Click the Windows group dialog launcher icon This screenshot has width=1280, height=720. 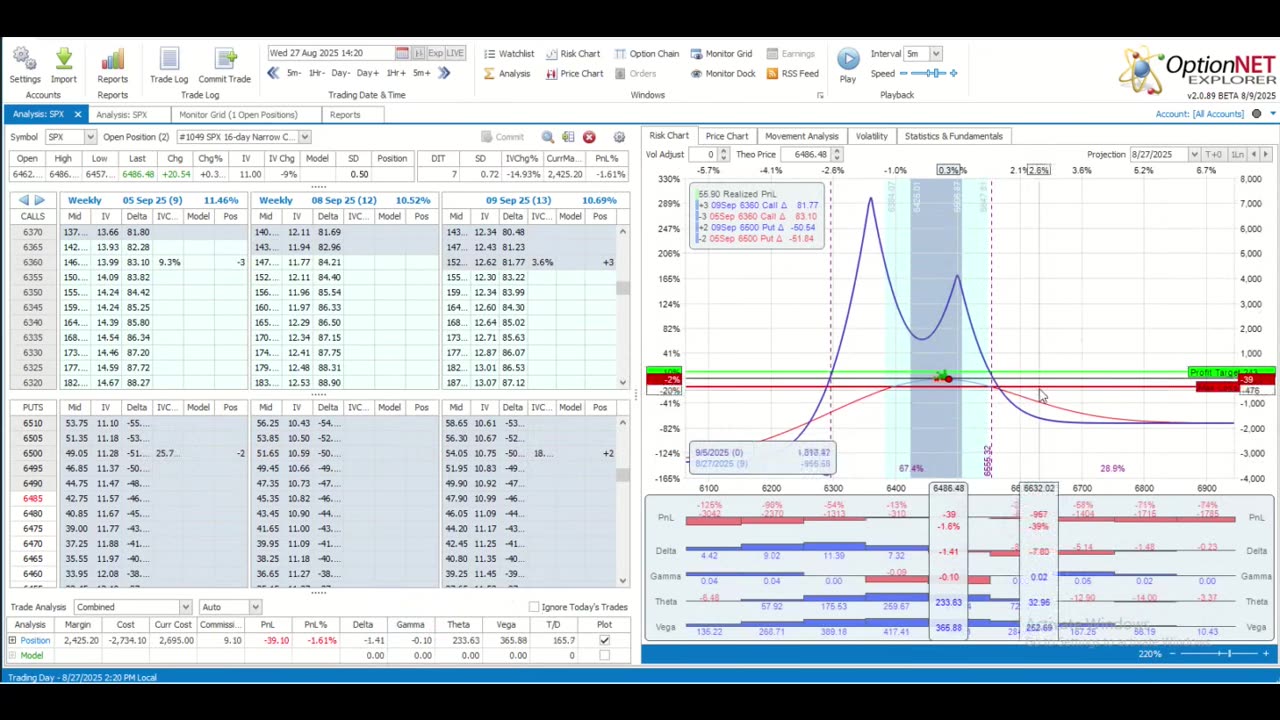click(820, 96)
